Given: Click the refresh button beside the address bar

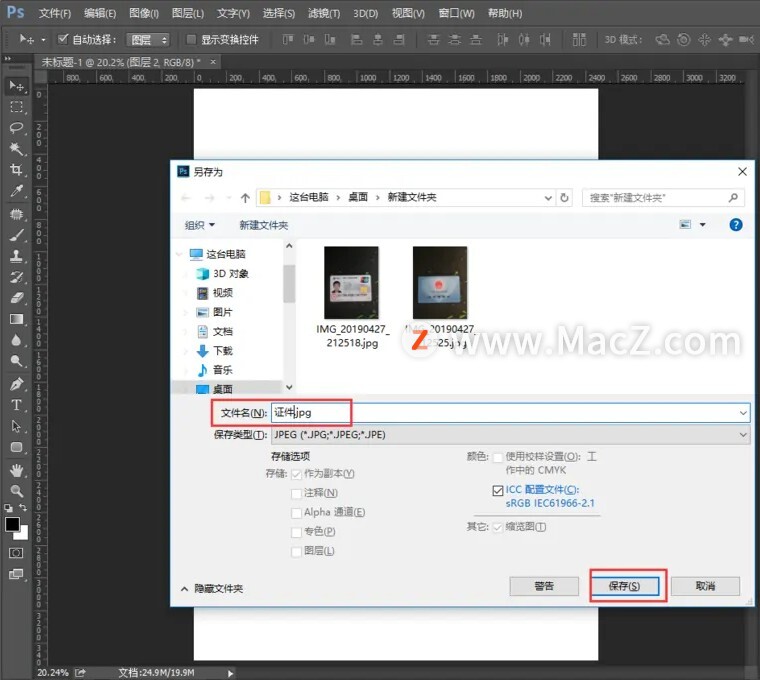Looking at the screenshot, I should pyautogui.click(x=565, y=198).
